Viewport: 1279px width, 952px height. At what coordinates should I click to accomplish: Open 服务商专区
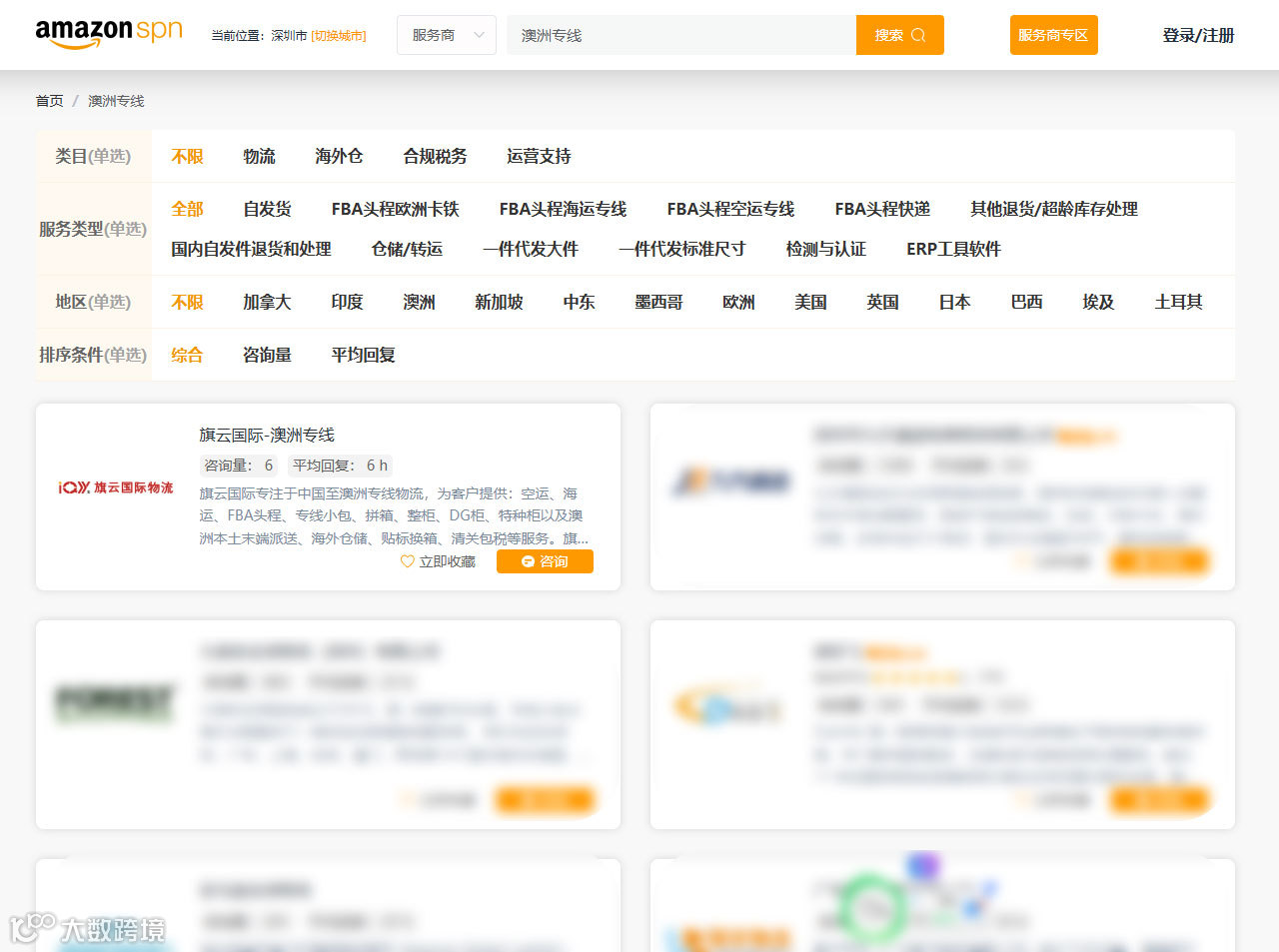pyautogui.click(x=1053, y=34)
